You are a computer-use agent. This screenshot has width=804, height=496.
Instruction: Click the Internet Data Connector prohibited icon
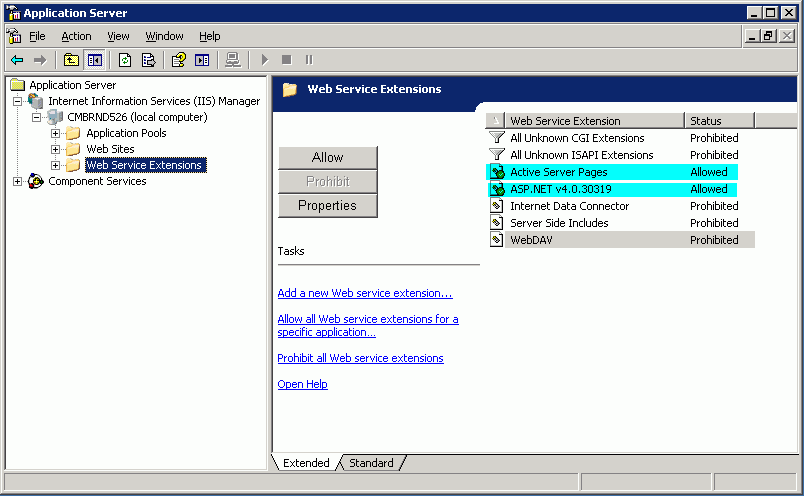pos(496,206)
